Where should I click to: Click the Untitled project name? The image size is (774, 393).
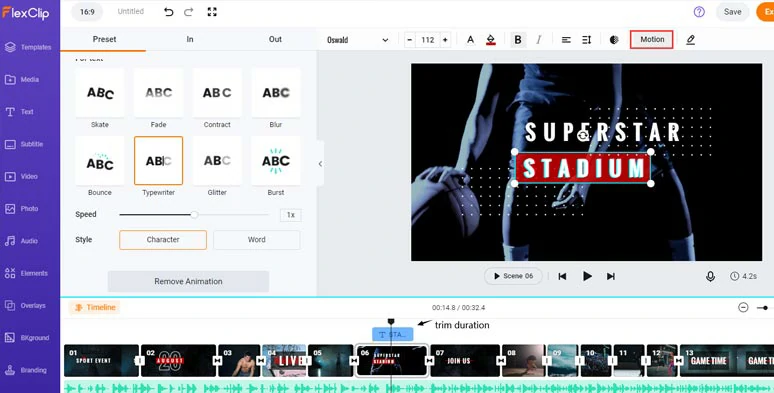pos(131,11)
